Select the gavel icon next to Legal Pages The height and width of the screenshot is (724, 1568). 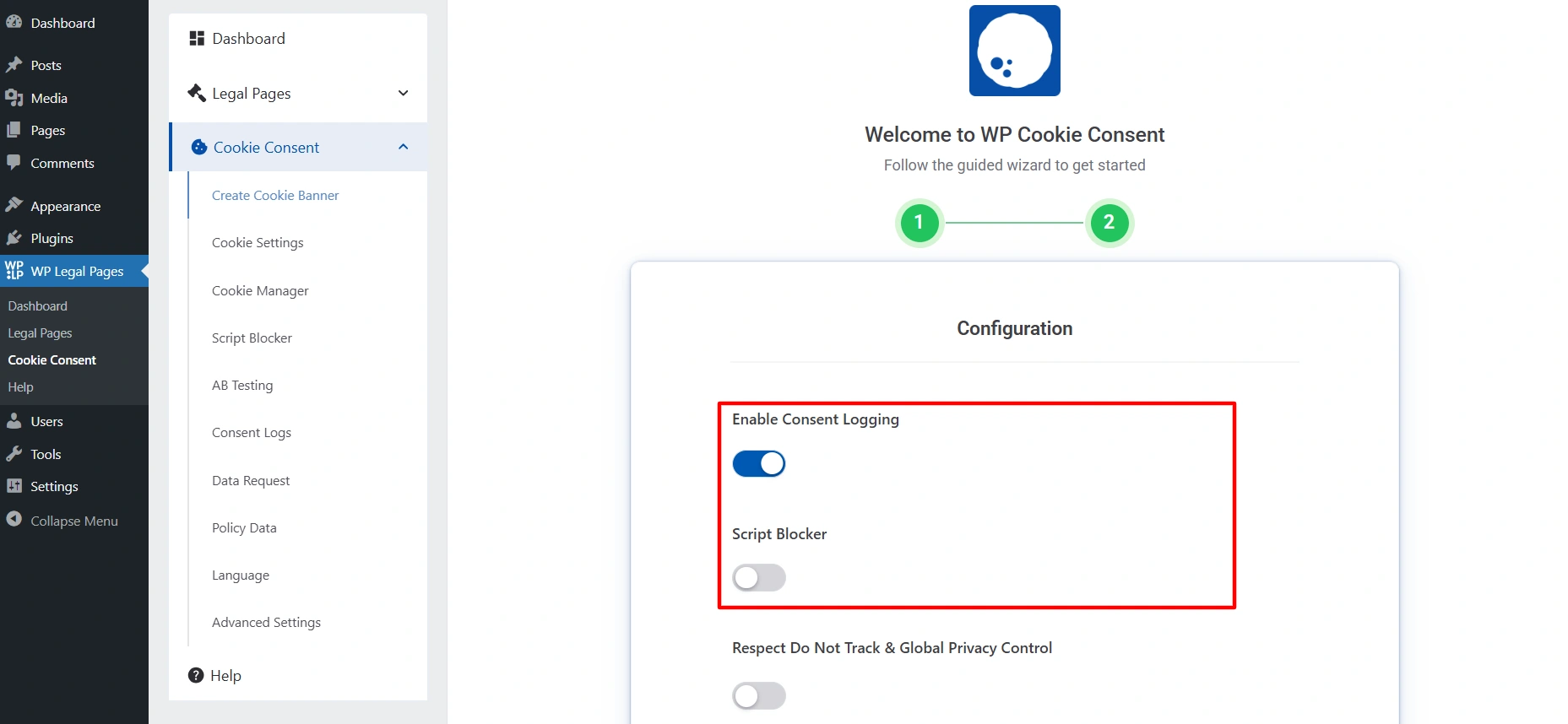(x=196, y=93)
